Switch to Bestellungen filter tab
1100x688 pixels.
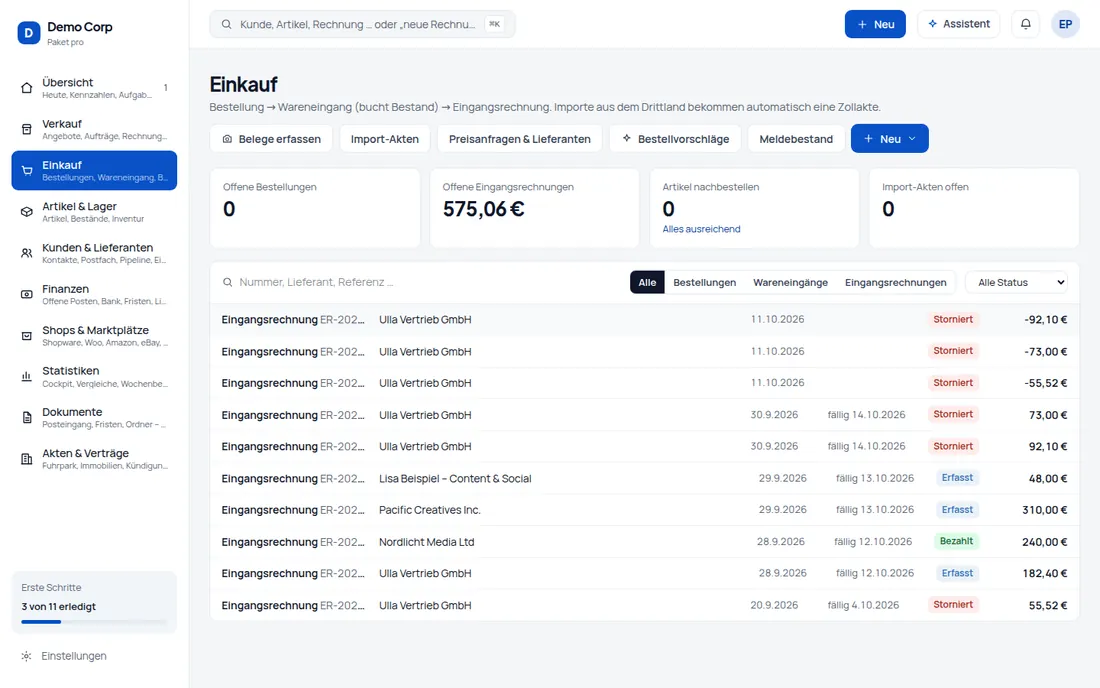[x=704, y=283]
